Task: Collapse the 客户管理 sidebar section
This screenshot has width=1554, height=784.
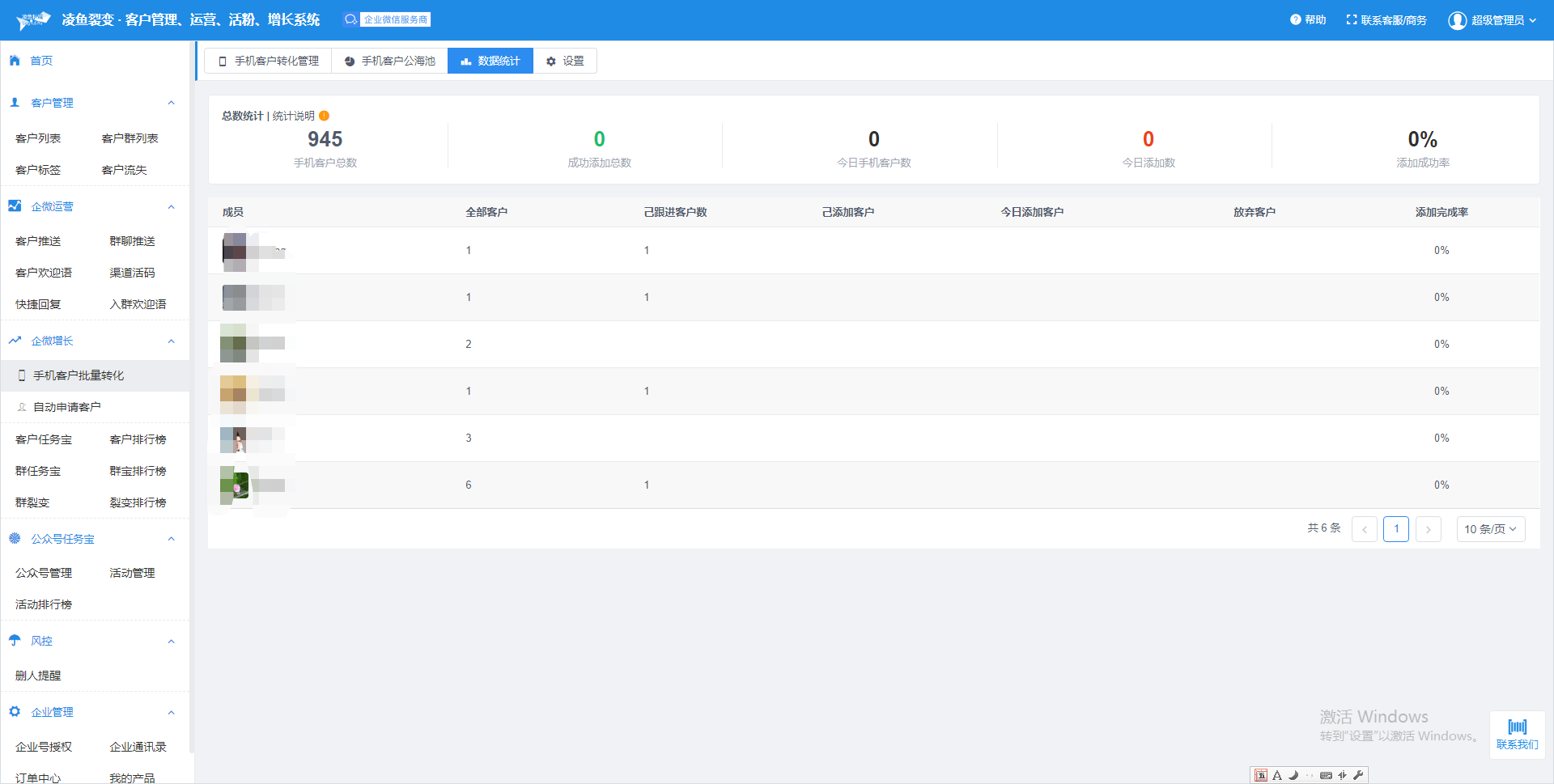Action: (x=171, y=103)
